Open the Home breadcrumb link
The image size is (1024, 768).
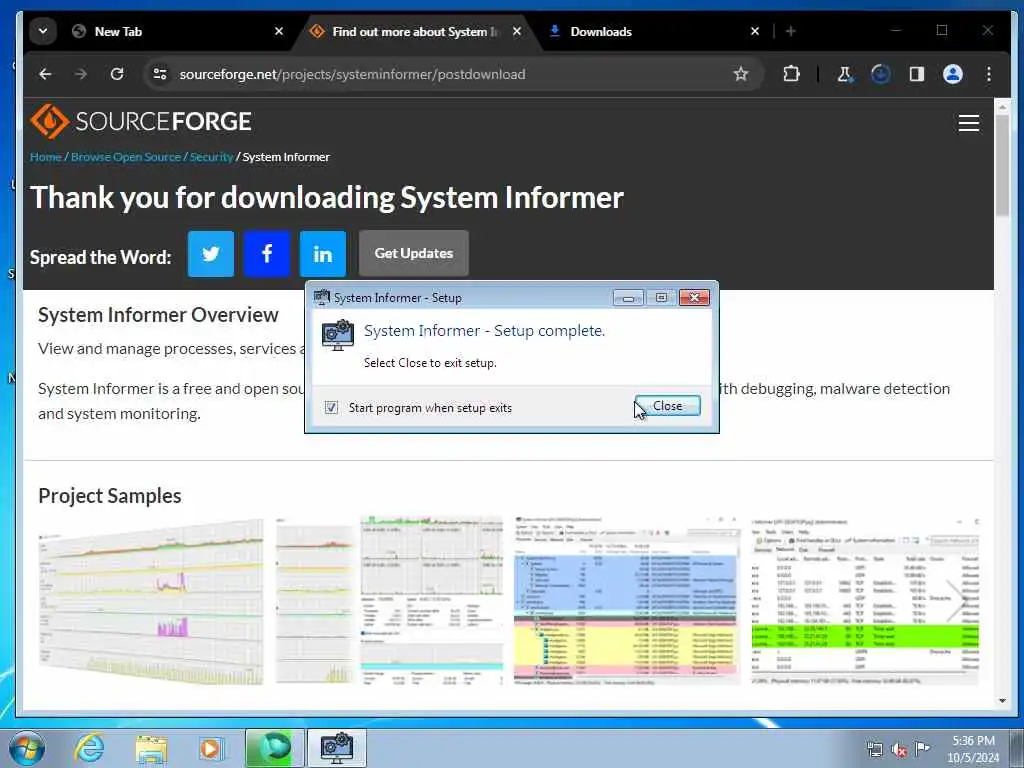pyautogui.click(x=46, y=157)
